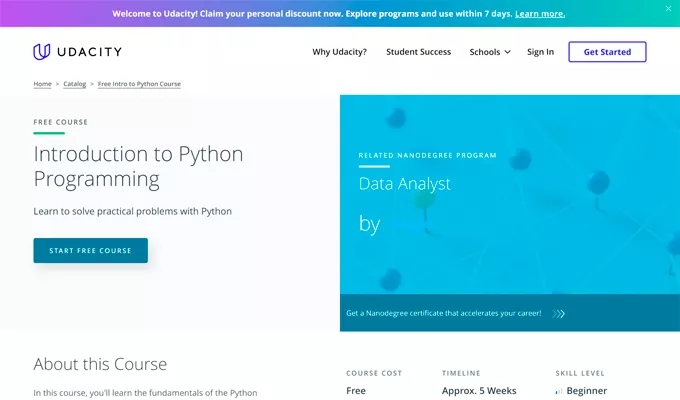Close the welcome discount banner

668,9
